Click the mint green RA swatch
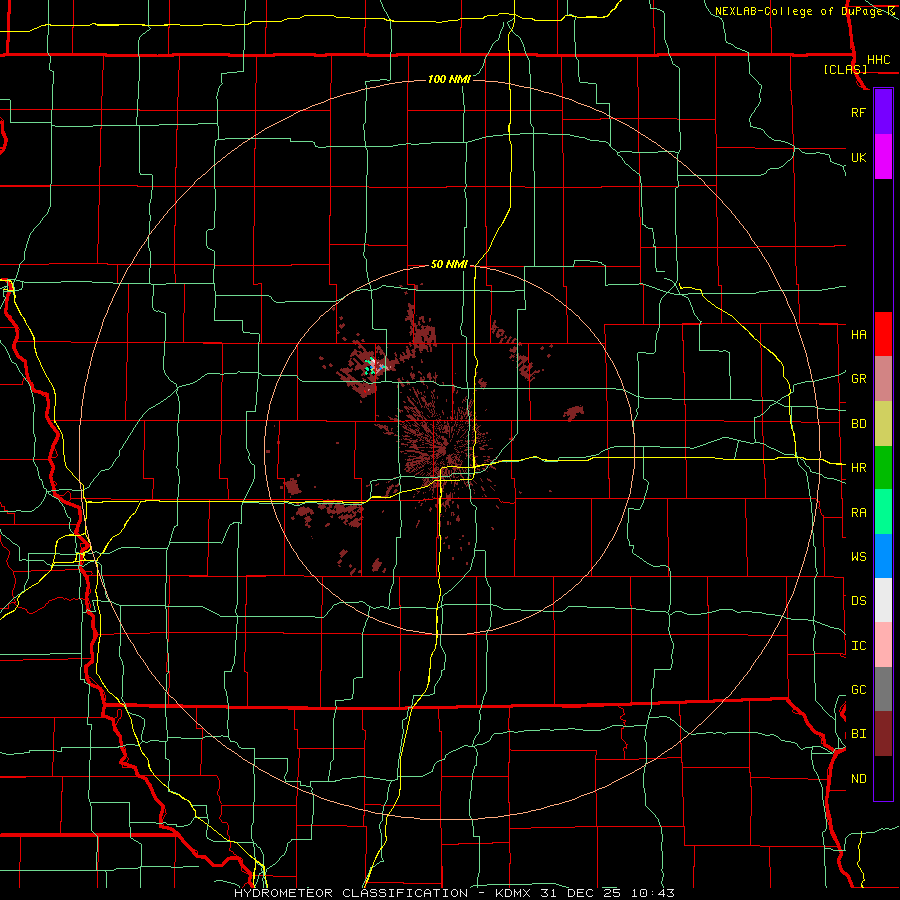Screen dimensions: 900x900 pos(883,512)
